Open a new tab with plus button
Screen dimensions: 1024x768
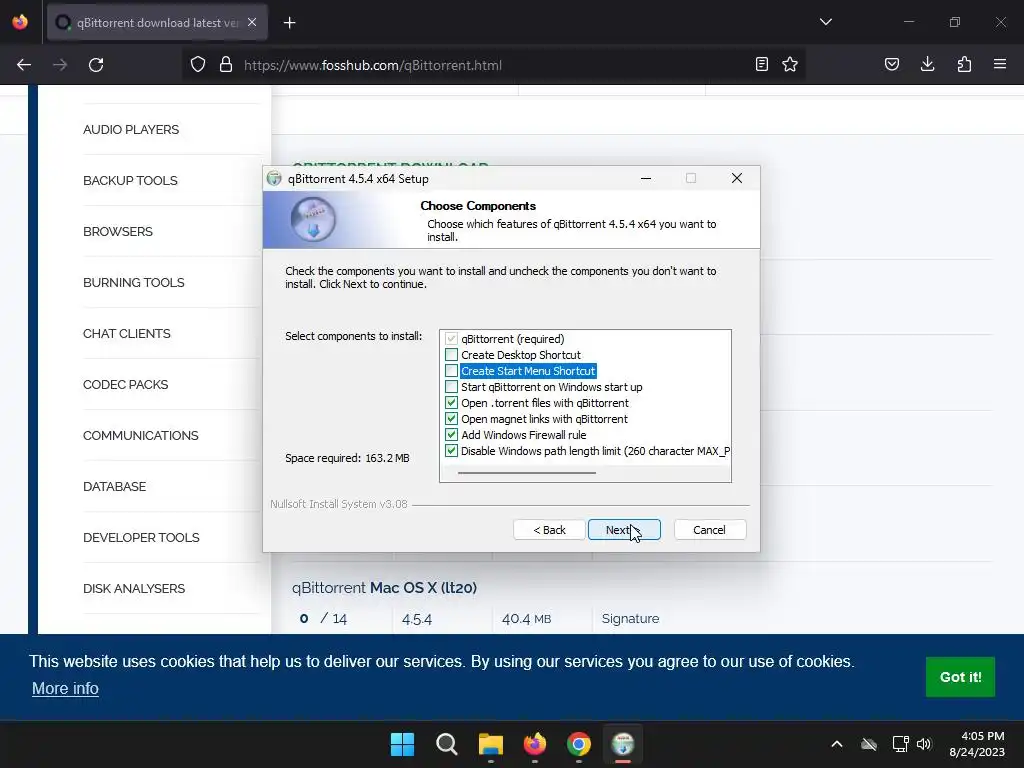290,23
